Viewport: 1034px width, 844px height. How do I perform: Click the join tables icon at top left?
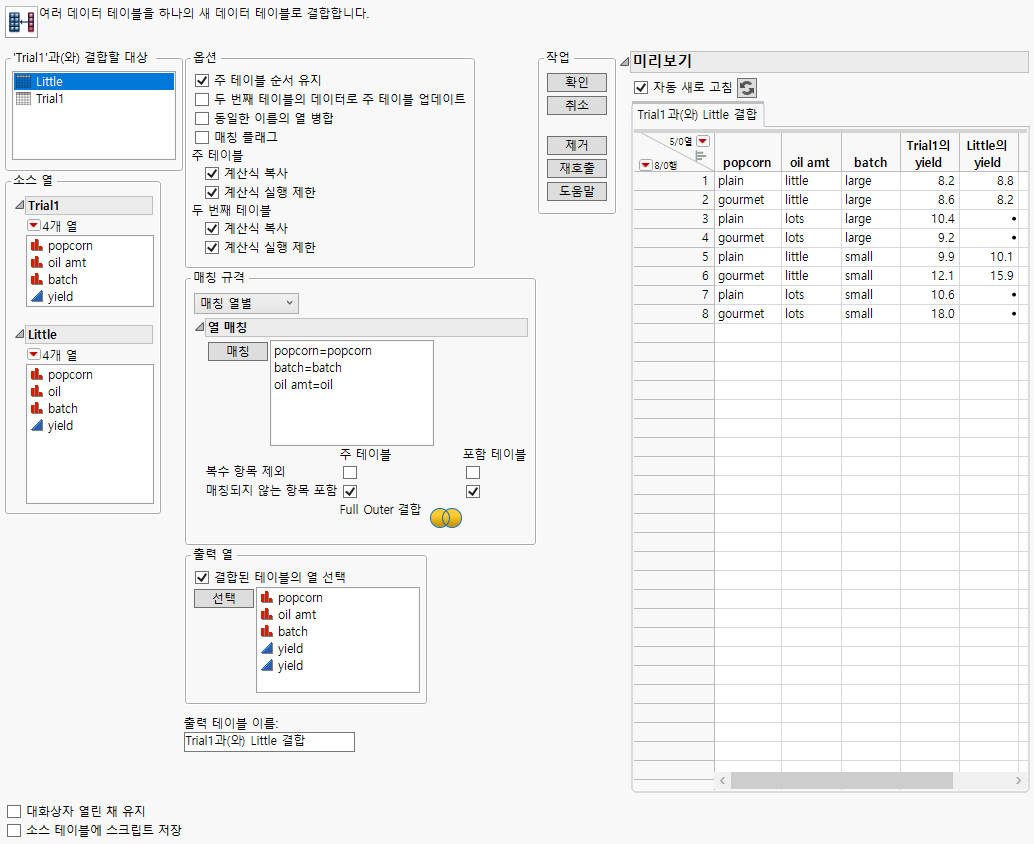21,19
